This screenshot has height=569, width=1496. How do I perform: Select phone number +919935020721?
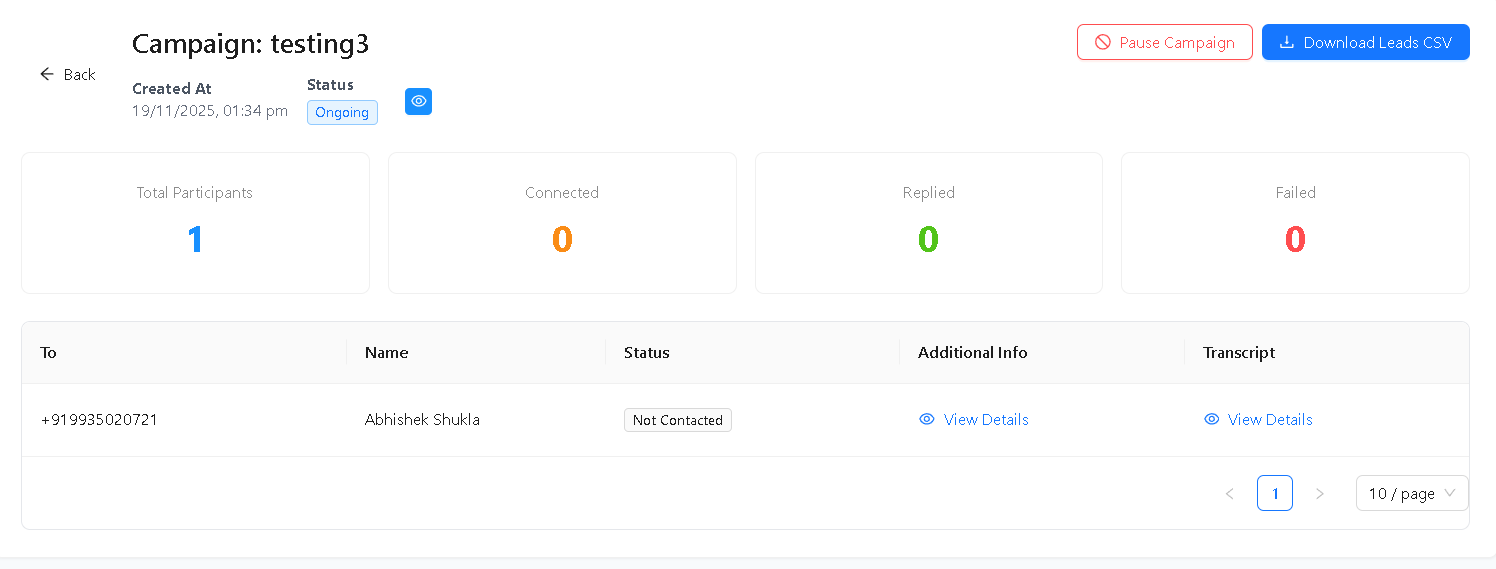point(99,419)
